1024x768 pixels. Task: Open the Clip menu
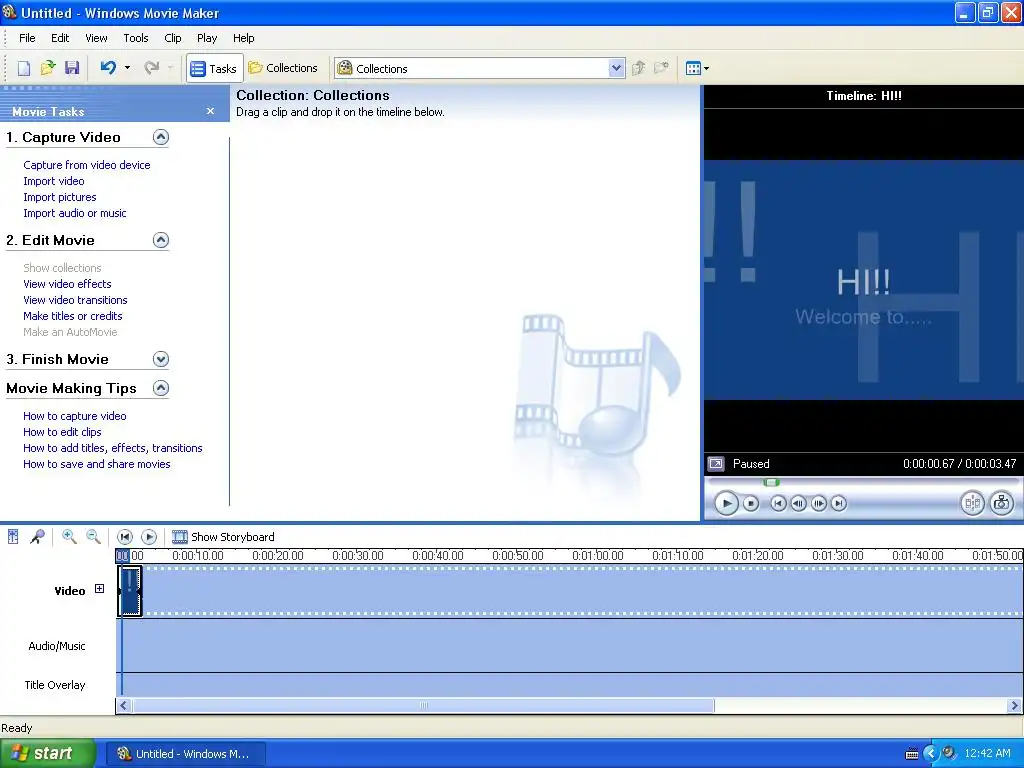pos(172,38)
